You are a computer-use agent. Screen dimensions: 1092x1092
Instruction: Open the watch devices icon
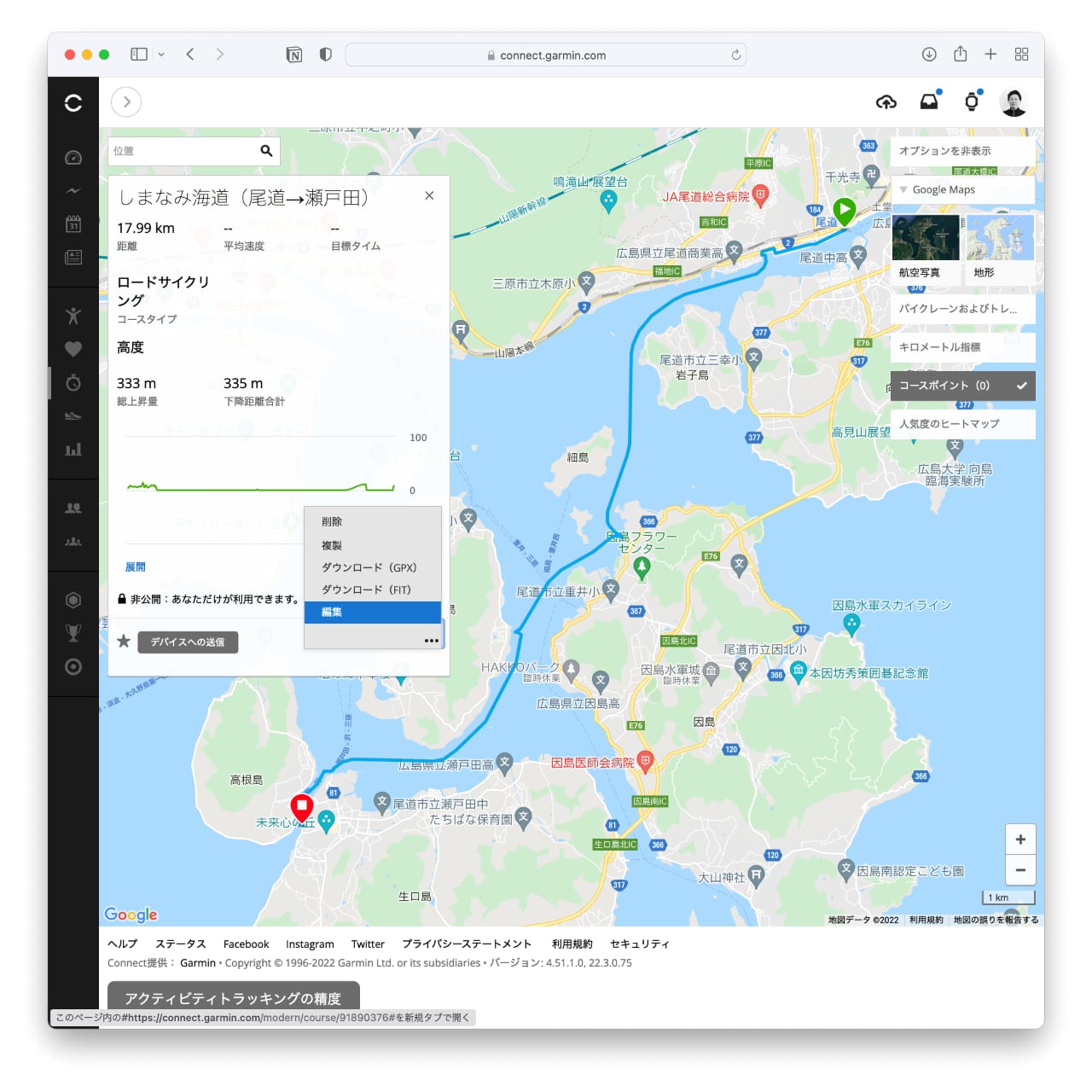pos(972,102)
